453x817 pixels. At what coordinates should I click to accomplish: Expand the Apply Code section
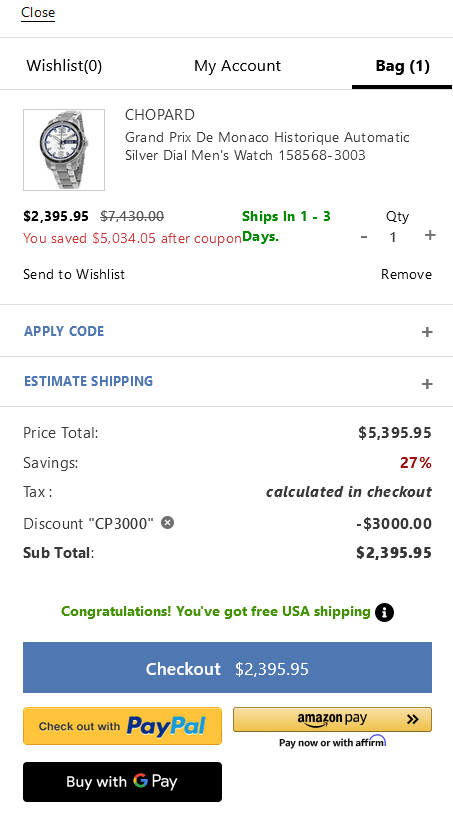(x=226, y=331)
